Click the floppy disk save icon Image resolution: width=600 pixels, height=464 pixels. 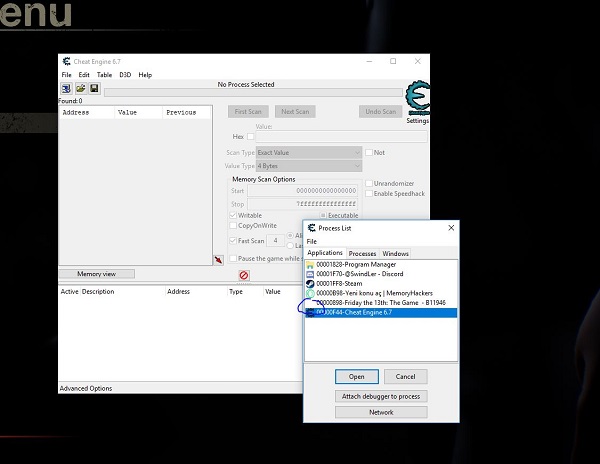coord(95,89)
